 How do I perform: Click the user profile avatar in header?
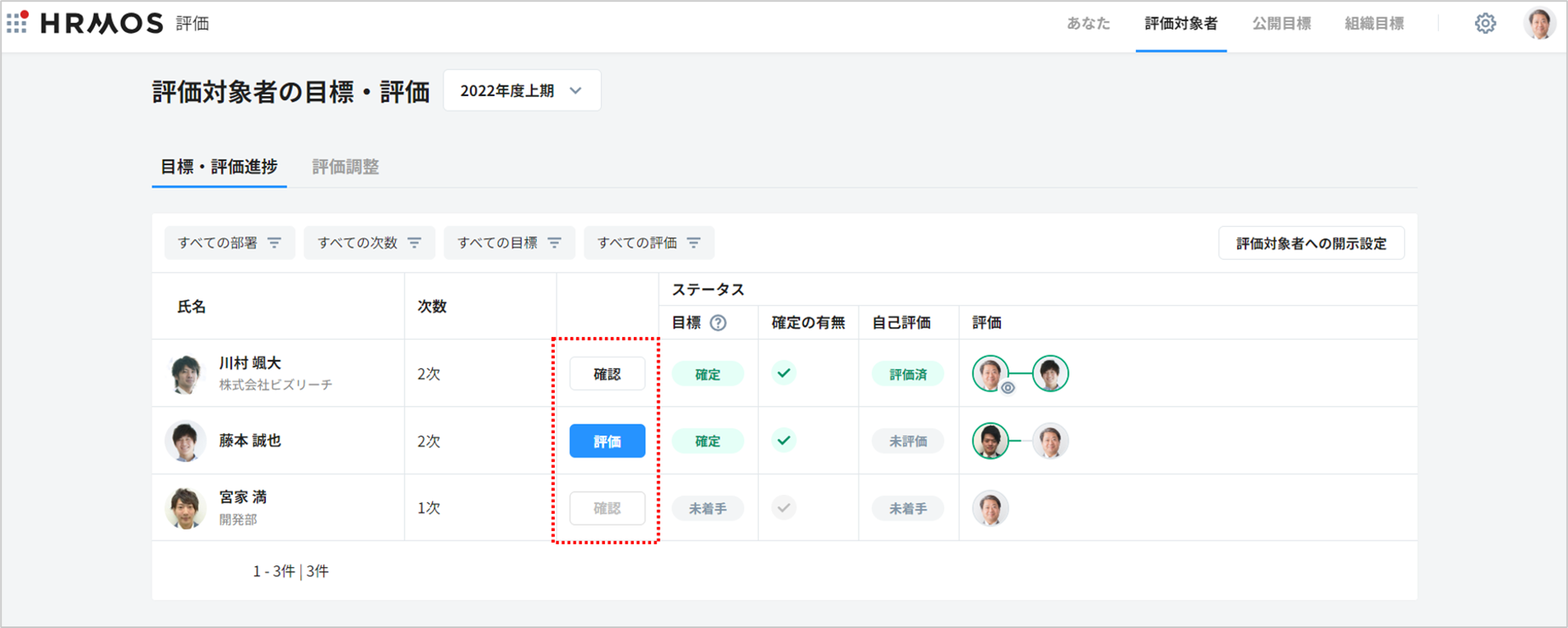(1539, 23)
